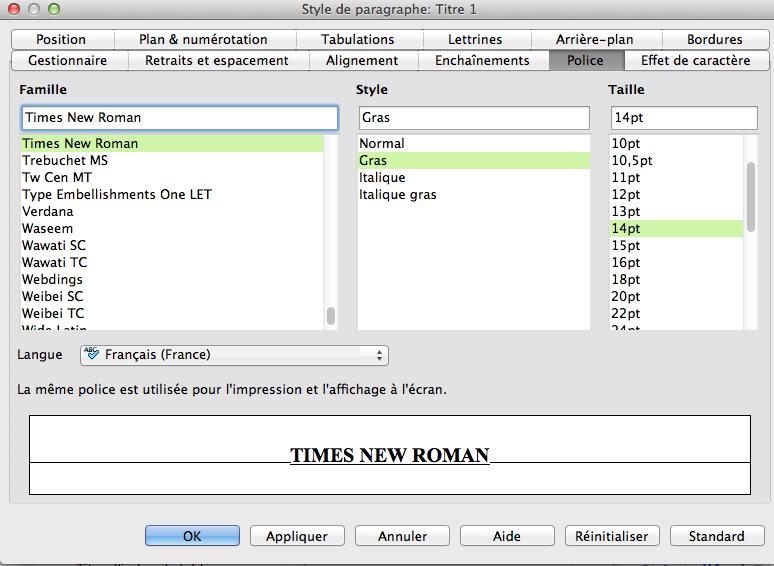Click the spellcheck icon in Langue dropdown
Screen dimensions: 774x566
(x=91, y=353)
